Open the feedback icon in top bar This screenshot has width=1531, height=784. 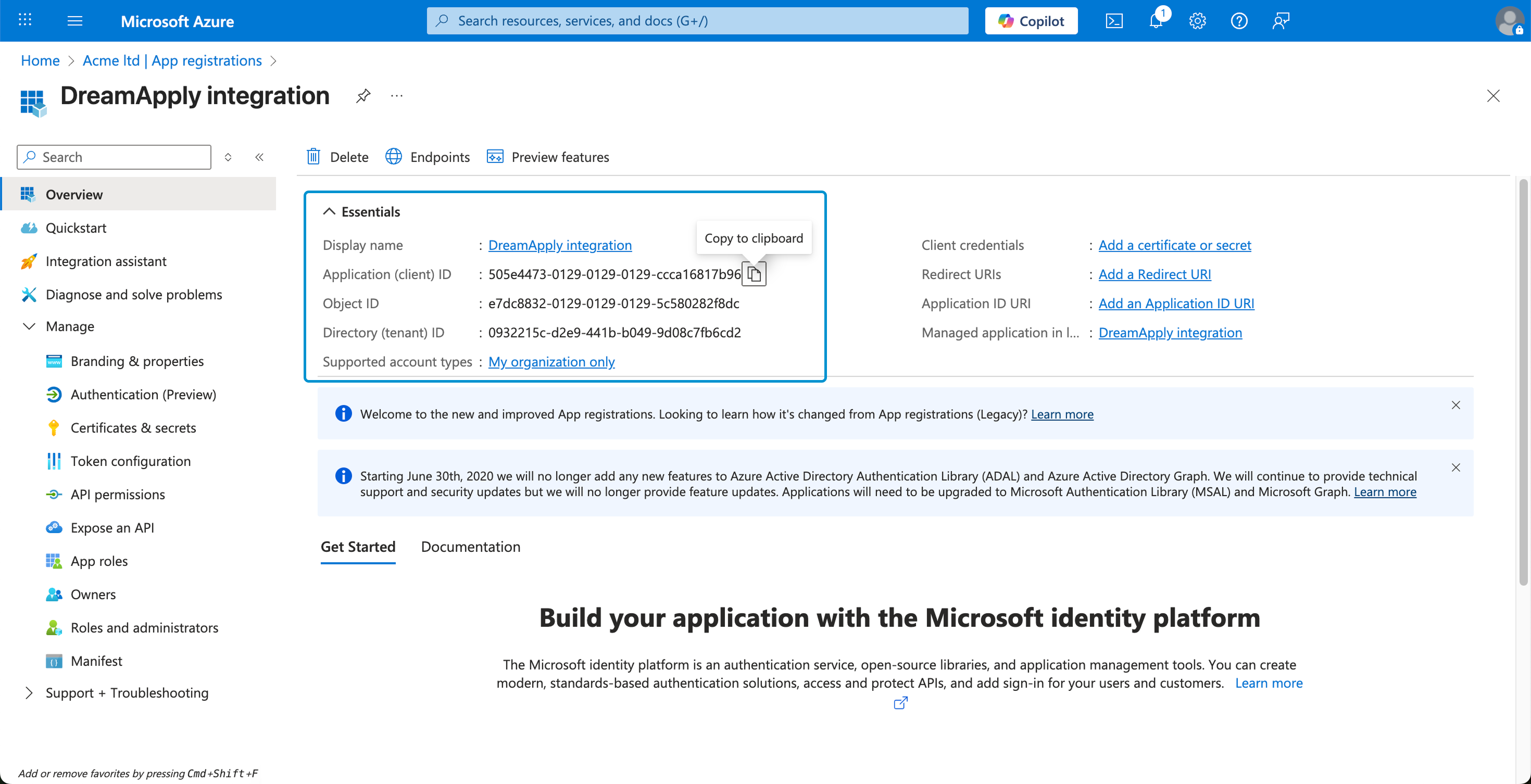click(x=1281, y=21)
